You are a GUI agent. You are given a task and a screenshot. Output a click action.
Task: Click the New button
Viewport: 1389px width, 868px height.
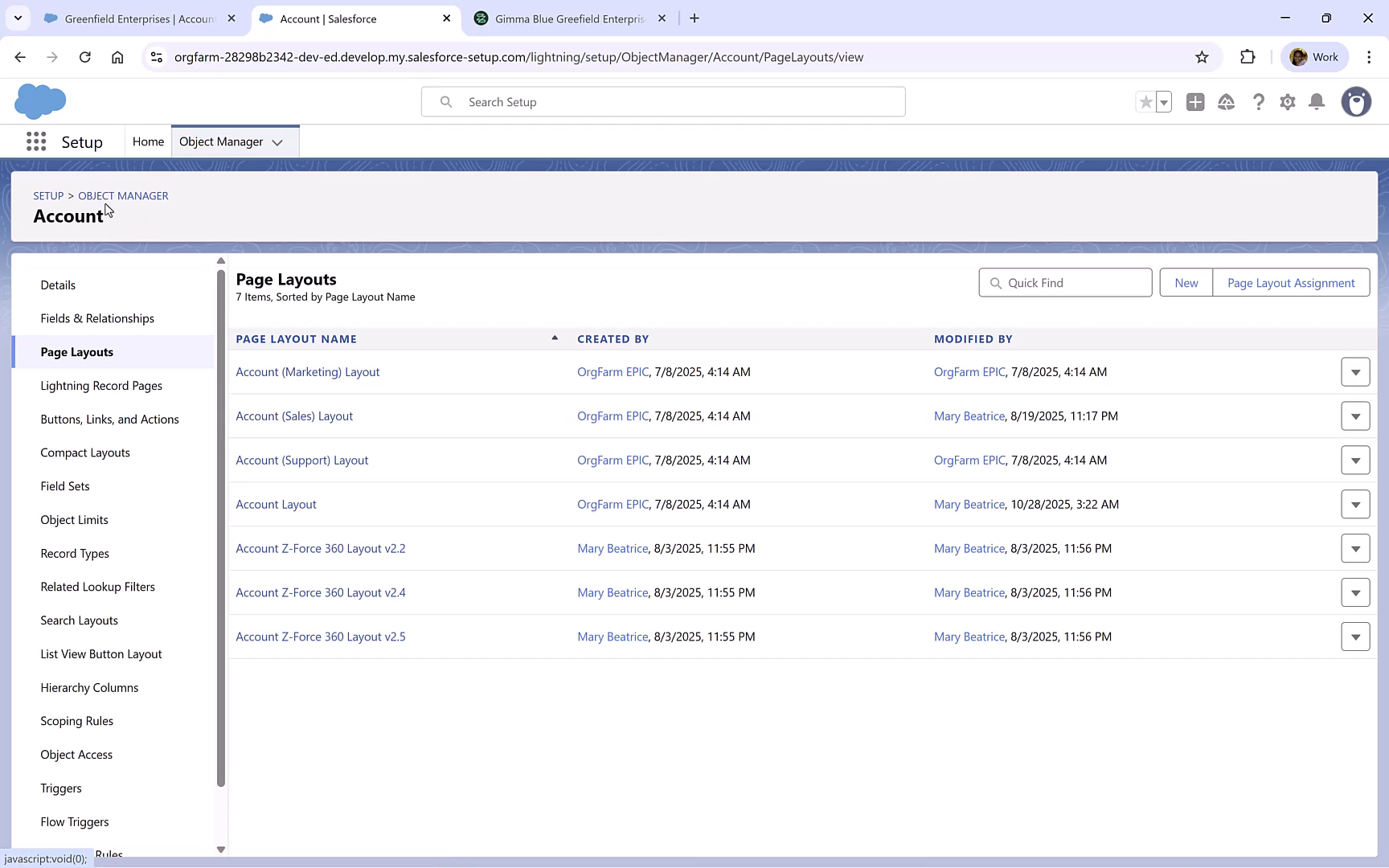[x=1186, y=282]
